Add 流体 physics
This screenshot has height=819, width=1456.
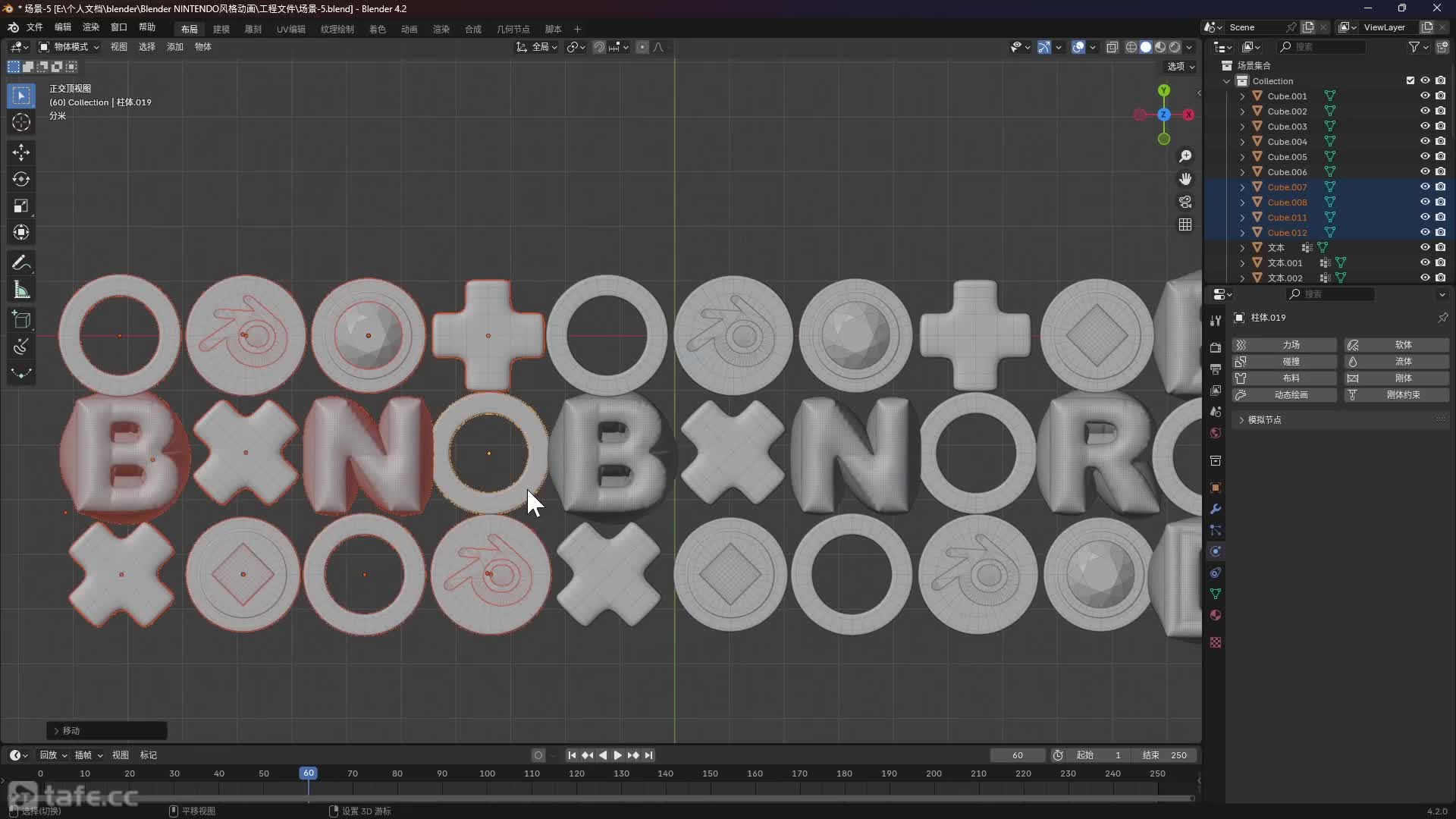(x=1397, y=362)
